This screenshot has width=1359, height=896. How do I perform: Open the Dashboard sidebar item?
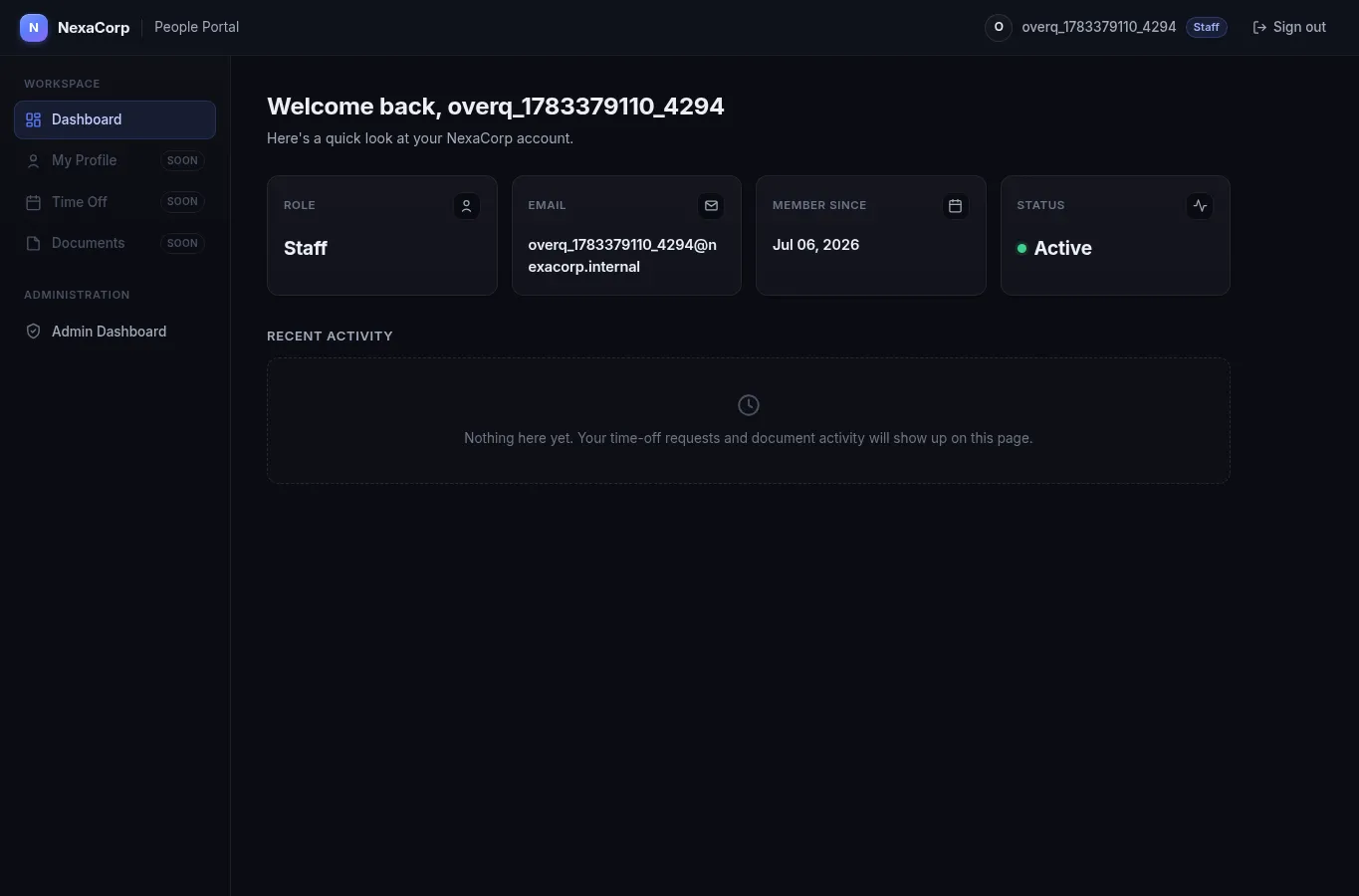114,119
